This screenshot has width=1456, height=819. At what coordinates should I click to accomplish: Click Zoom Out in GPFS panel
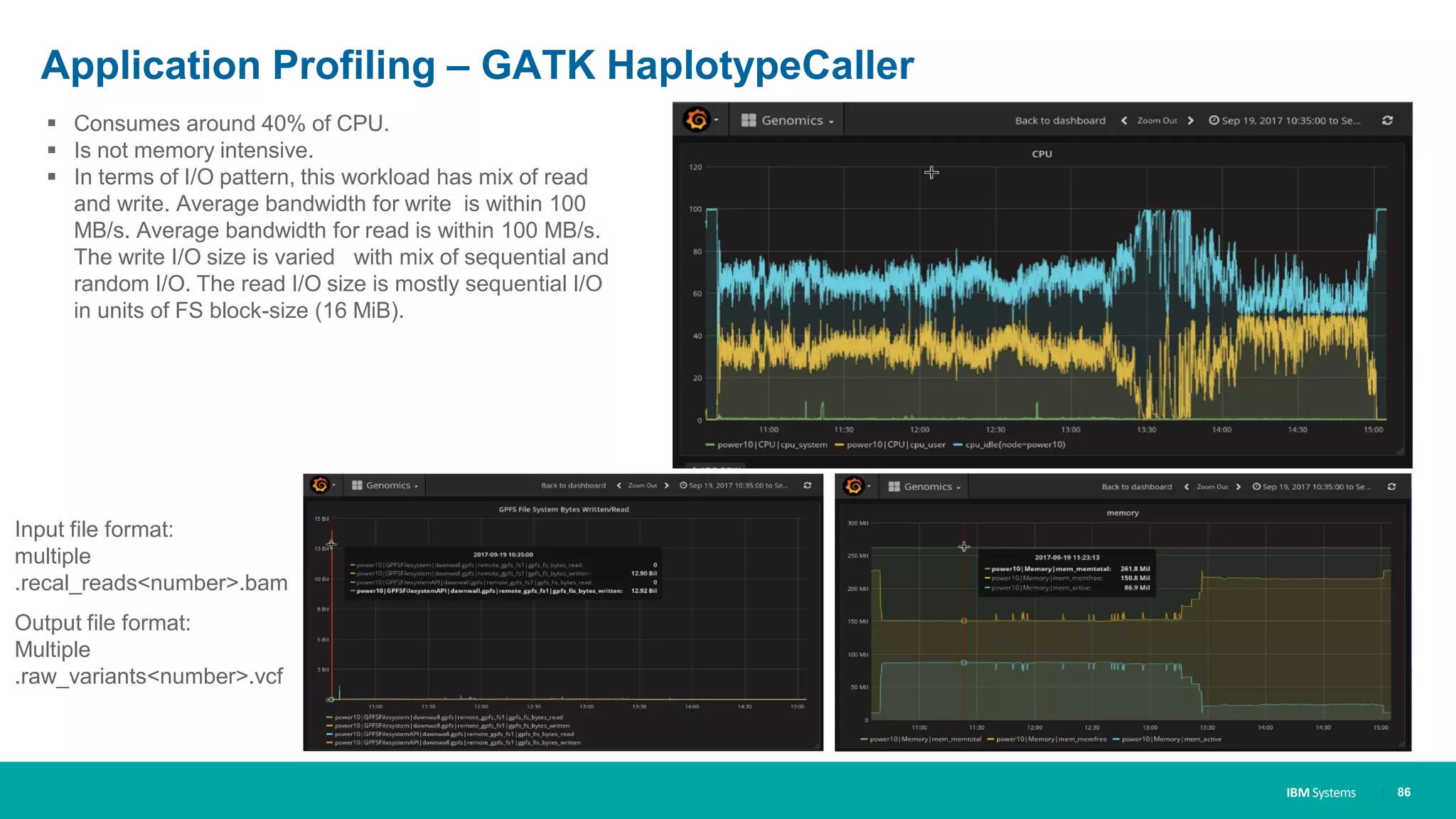pyautogui.click(x=642, y=486)
